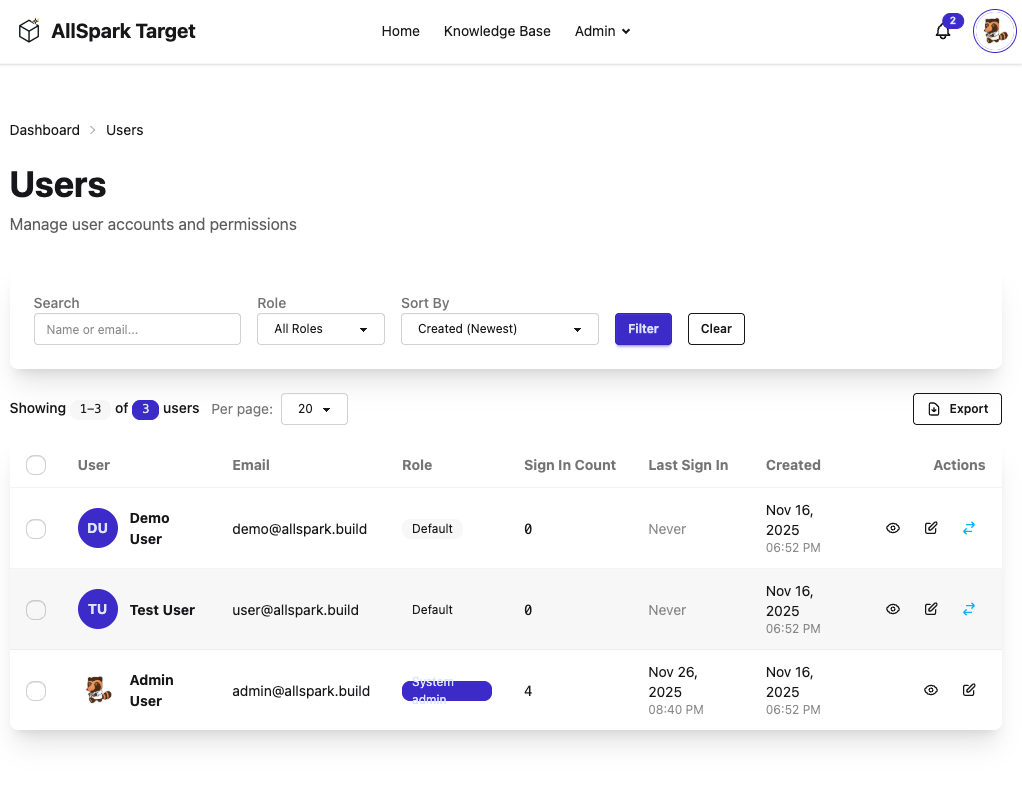Select the checkbox next to Demo User
Viewport: 1022px width, 792px height.
(x=36, y=528)
